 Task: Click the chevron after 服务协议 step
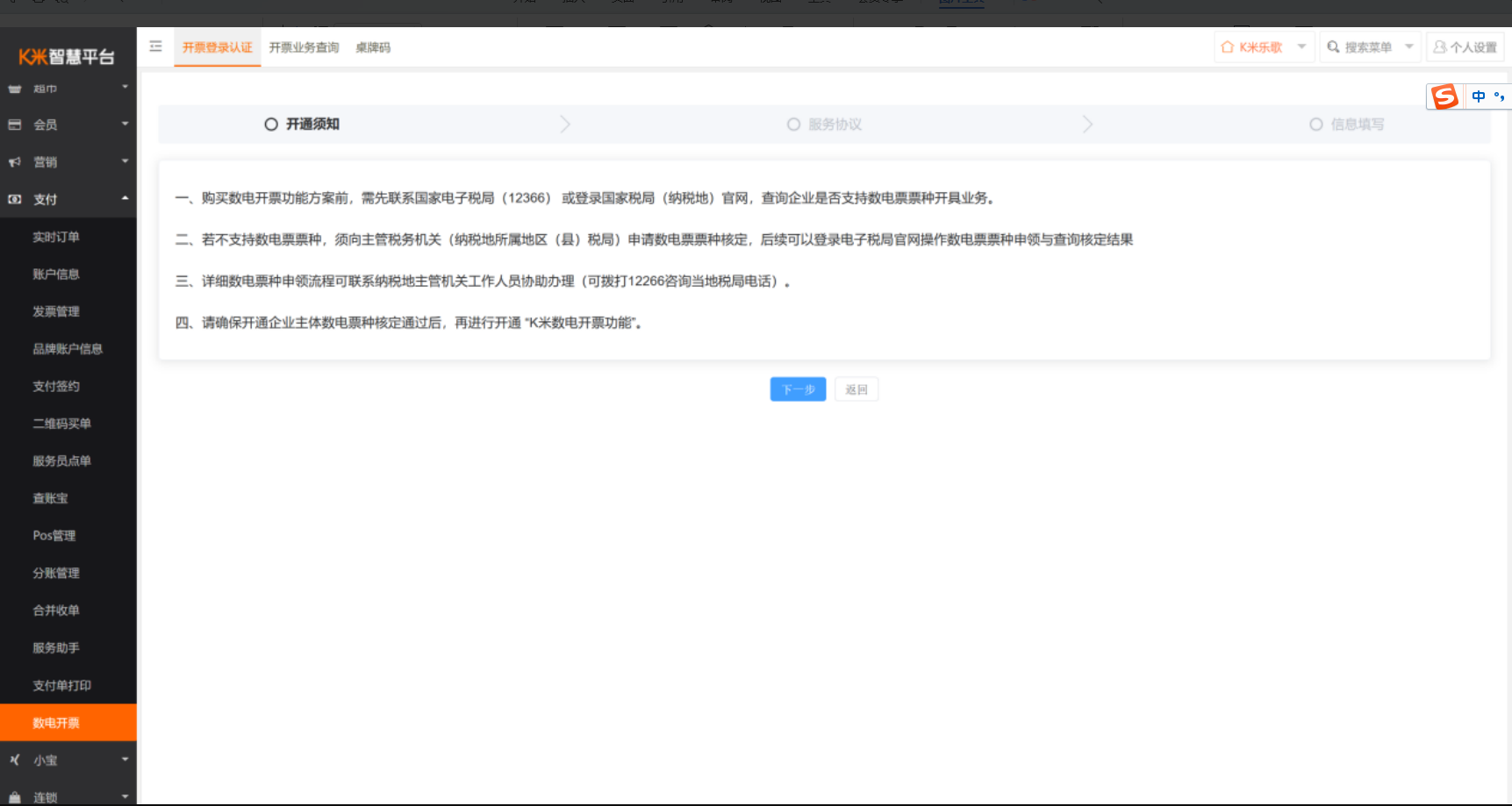[1087, 125]
